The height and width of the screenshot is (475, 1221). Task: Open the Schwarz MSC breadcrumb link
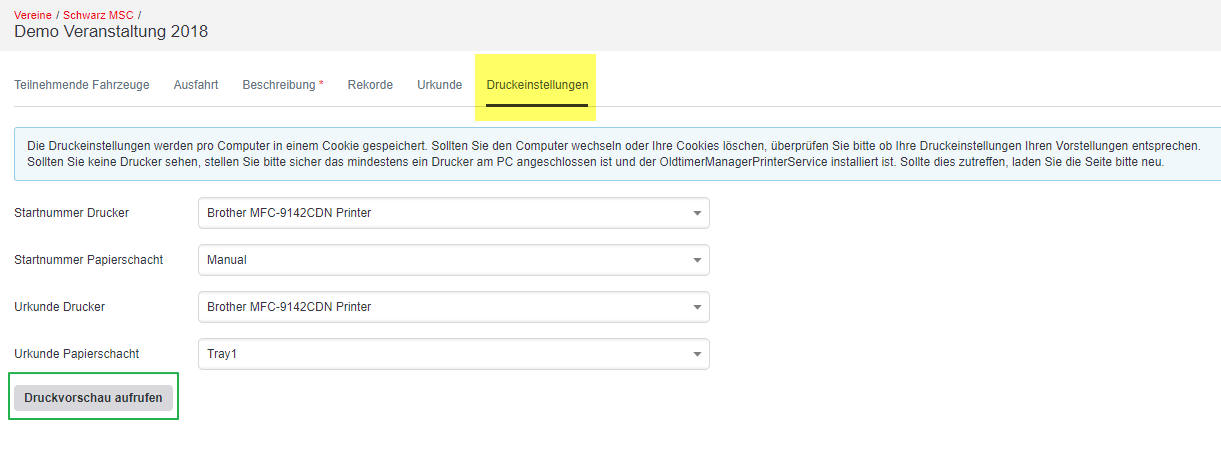coord(98,15)
